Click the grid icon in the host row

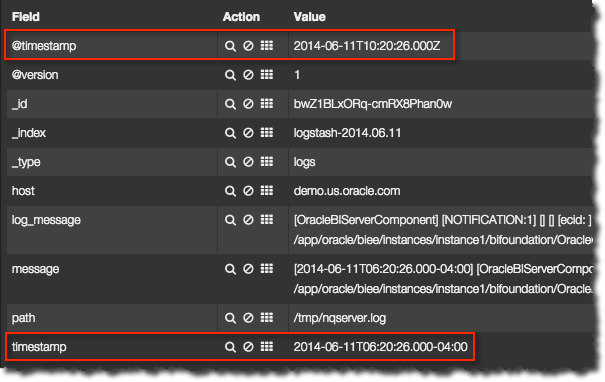coord(267,190)
